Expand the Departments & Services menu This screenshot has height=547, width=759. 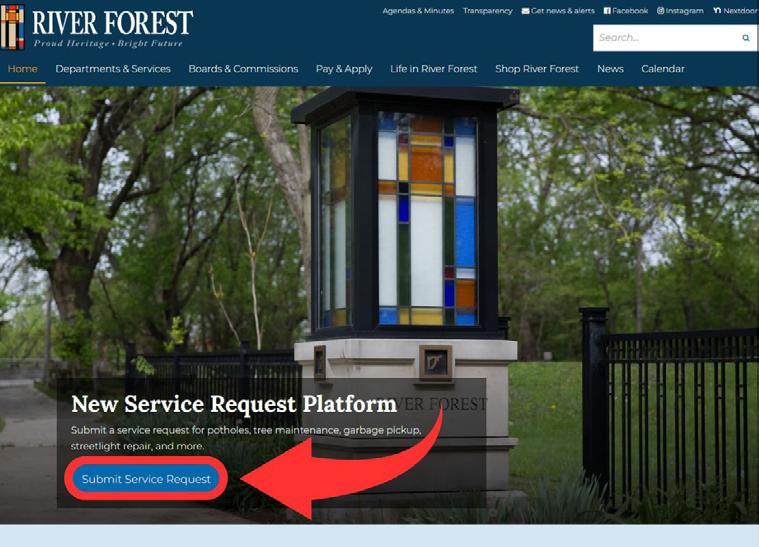click(x=113, y=69)
